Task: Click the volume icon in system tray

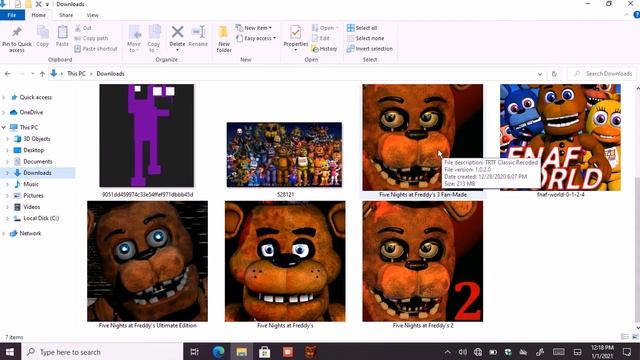Action: coord(462,352)
